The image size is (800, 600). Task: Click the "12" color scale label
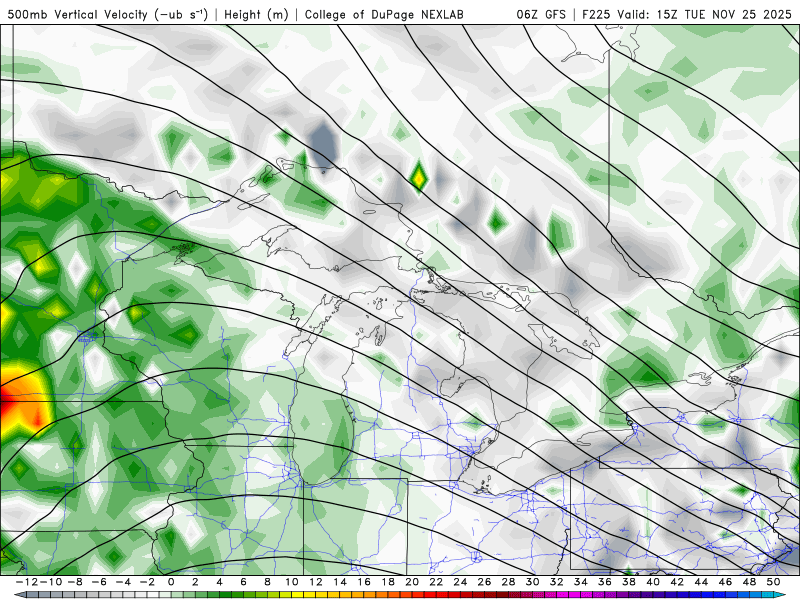(x=316, y=582)
